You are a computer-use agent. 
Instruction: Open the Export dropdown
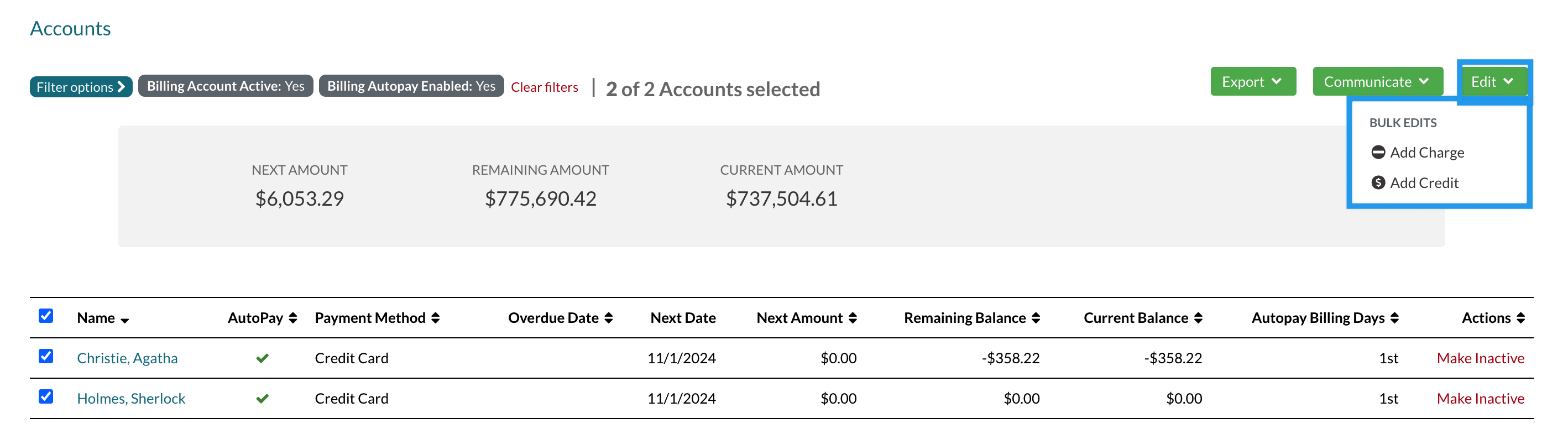1252,82
